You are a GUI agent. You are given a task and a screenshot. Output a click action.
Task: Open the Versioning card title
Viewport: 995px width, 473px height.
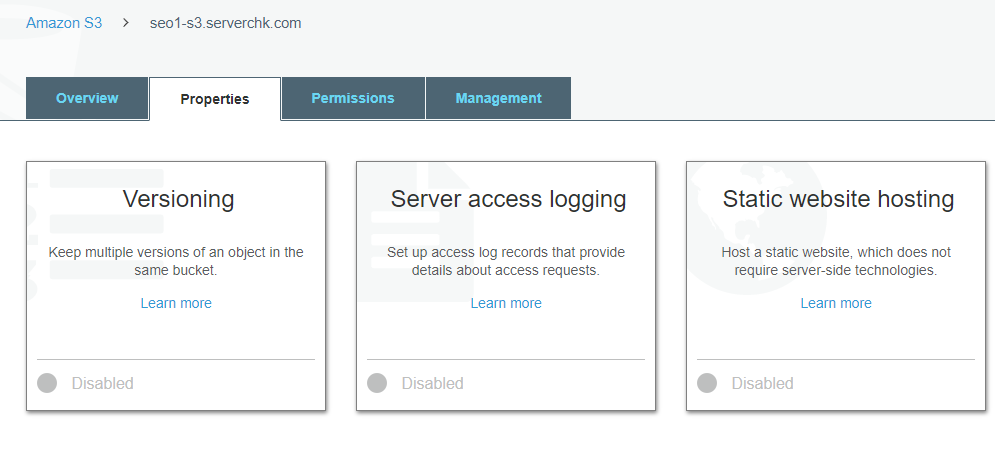click(178, 199)
